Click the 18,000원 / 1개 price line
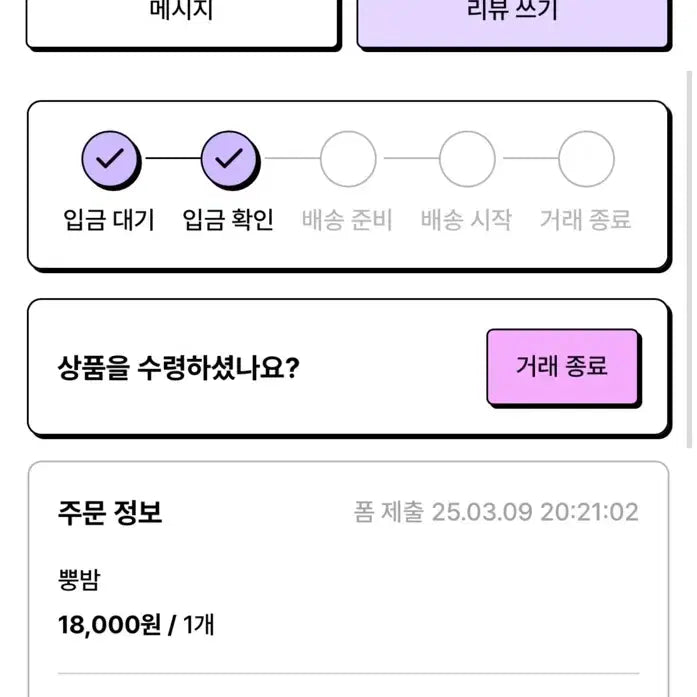The image size is (697, 697). pos(136,626)
